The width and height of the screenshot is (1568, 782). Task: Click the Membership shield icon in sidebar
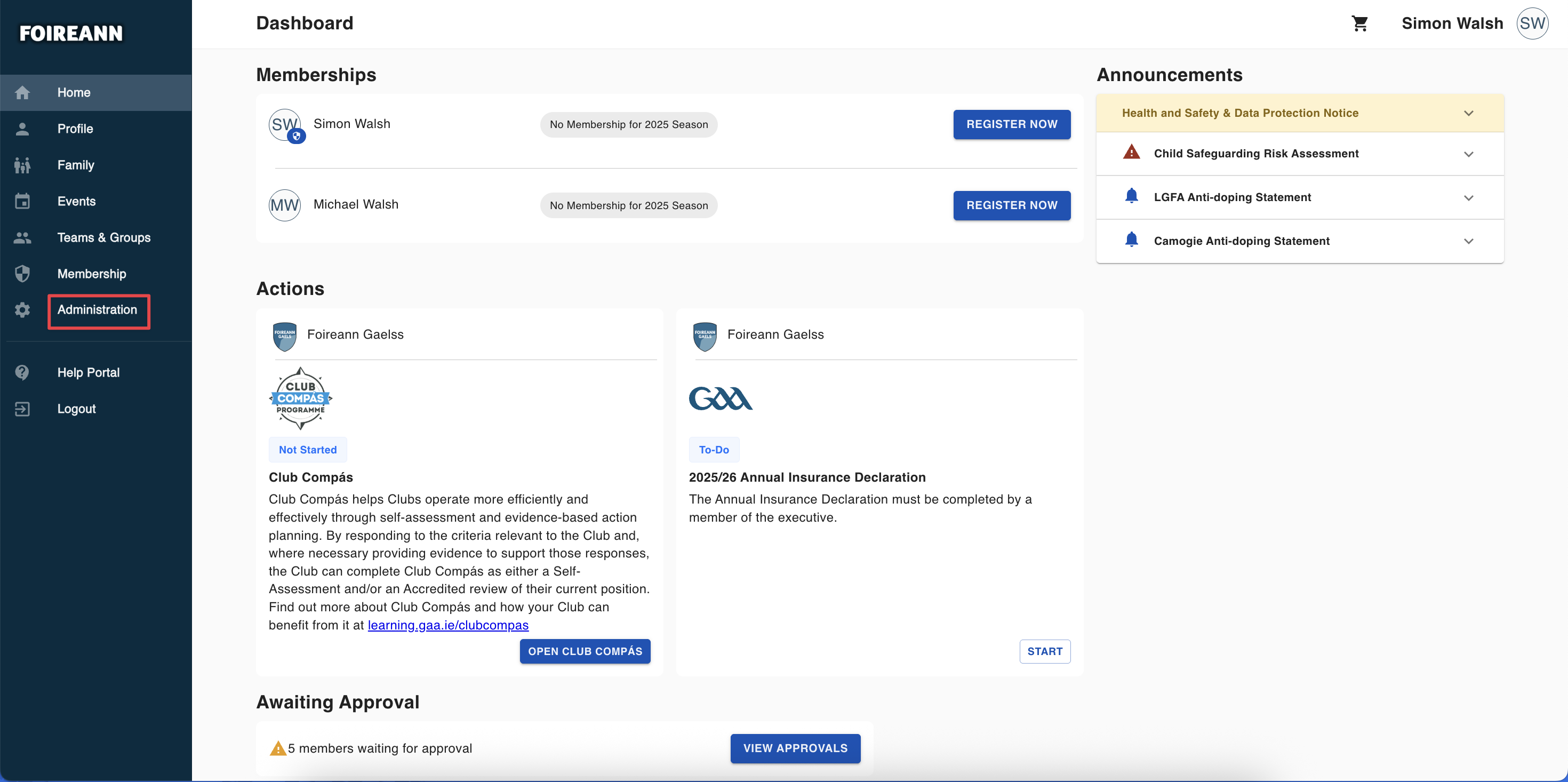coord(22,274)
